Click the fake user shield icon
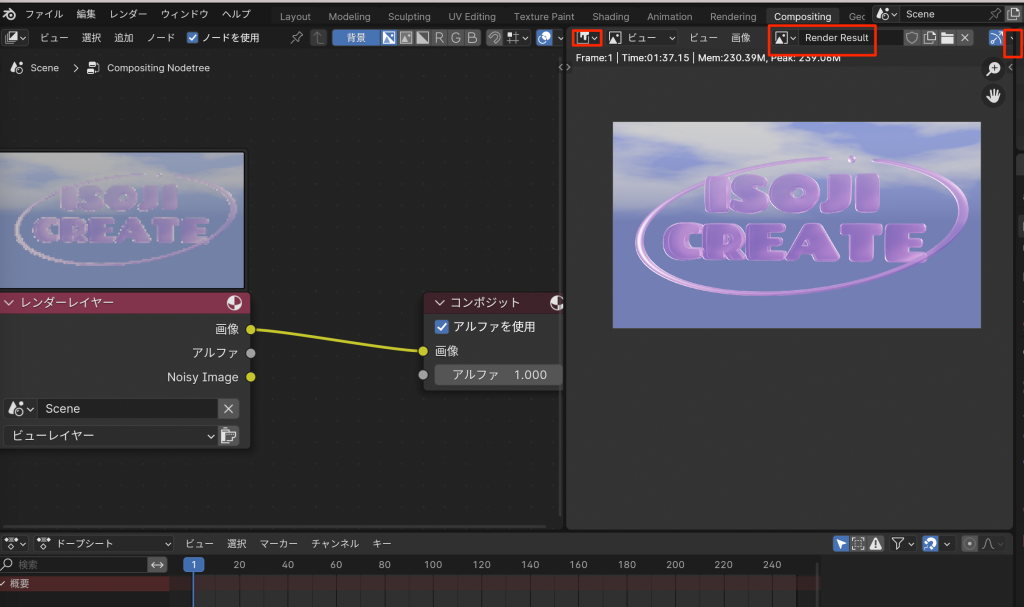 coord(911,37)
